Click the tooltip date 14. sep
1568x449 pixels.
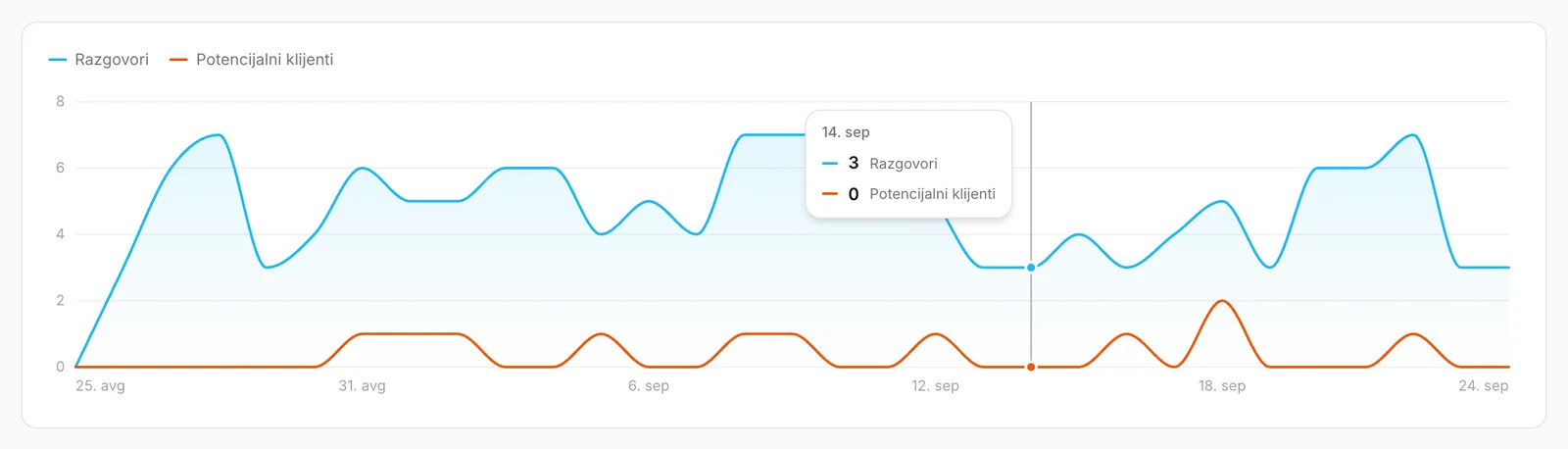(x=846, y=132)
